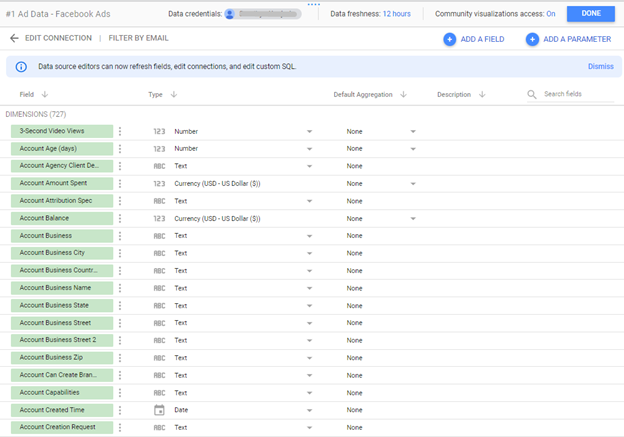The height and width of the screenshot is (437, 624).
Task: Toggle Community visualizations access On link
Action: pyautogui.click(x=551, y=14)
